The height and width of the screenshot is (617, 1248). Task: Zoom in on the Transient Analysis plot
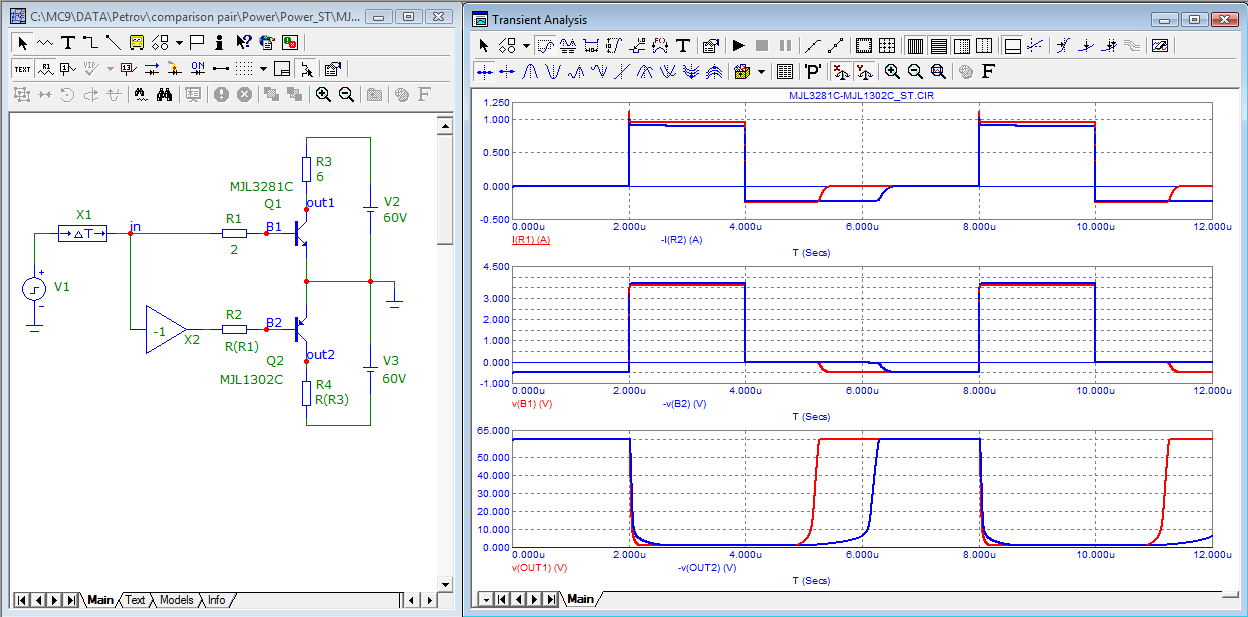pyautogui.click(x=892, y=71)
